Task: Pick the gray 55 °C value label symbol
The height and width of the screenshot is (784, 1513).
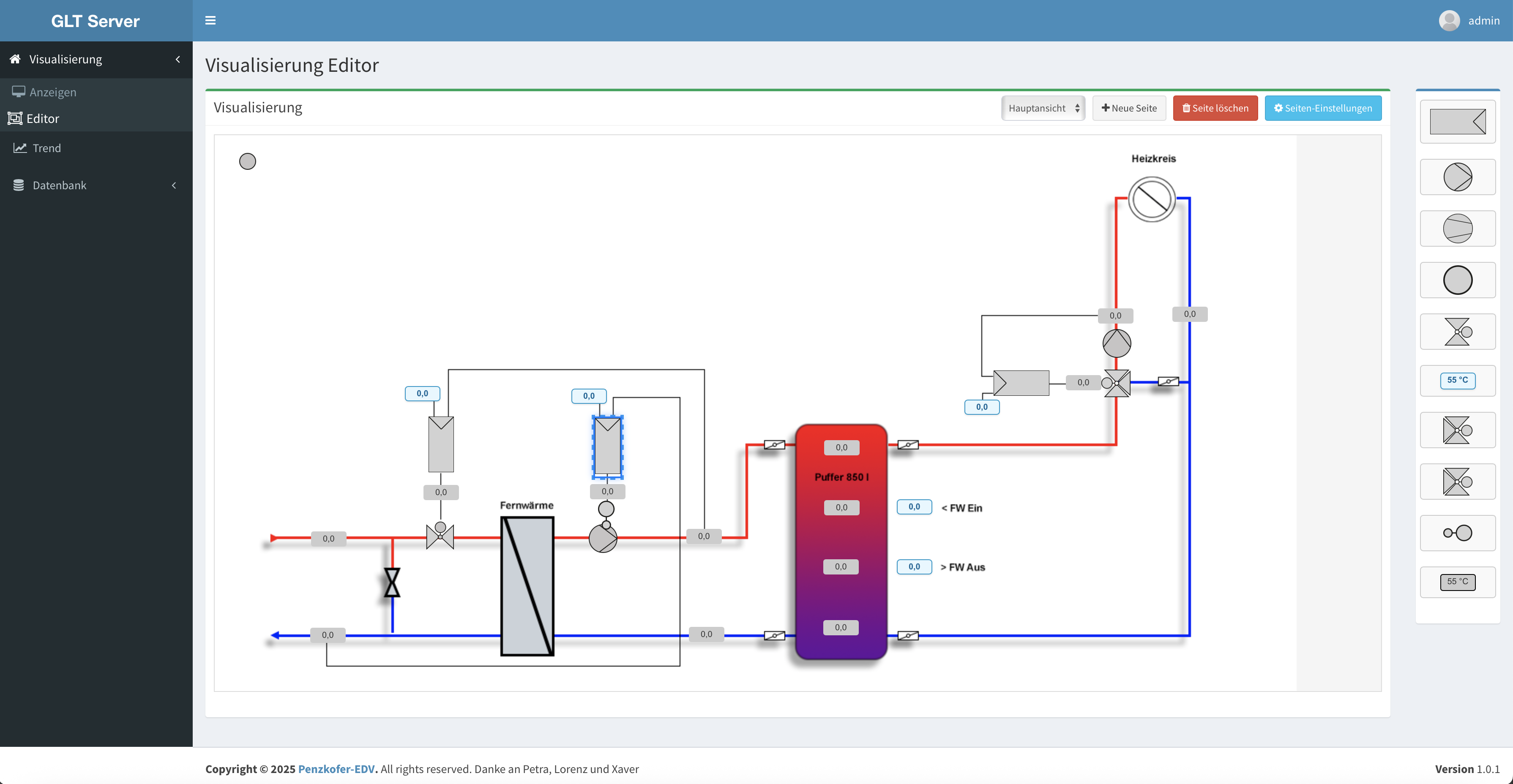Action: 1457,582
